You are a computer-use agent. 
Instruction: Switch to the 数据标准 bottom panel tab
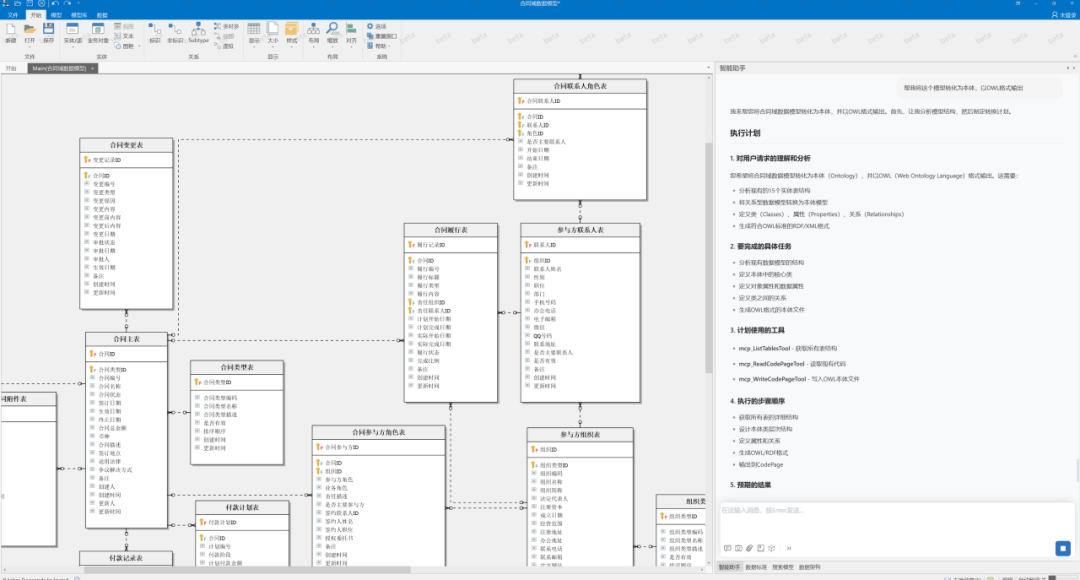756,567
